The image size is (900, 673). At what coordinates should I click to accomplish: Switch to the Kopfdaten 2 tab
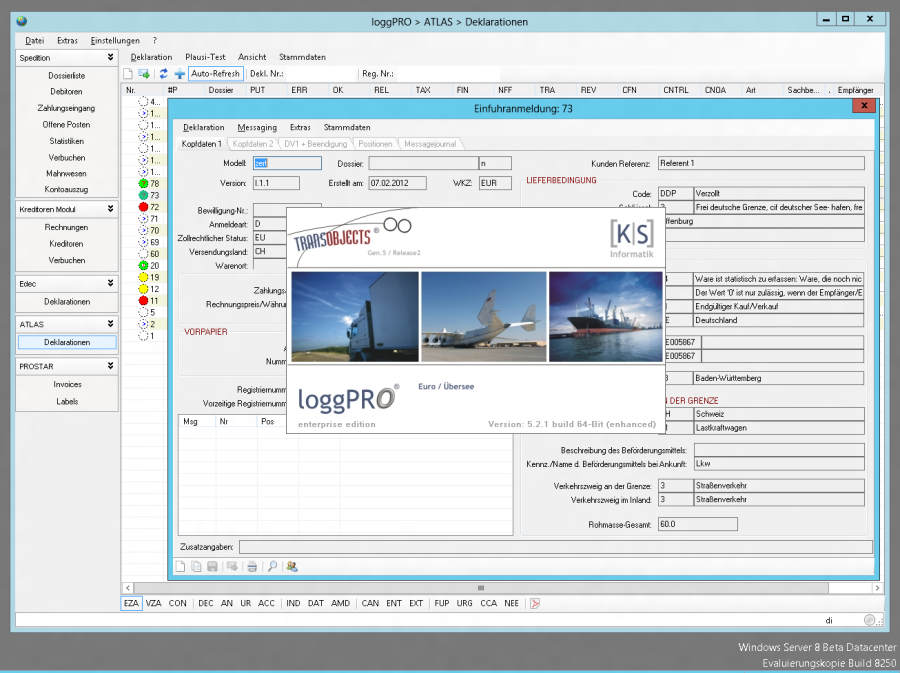253,144
